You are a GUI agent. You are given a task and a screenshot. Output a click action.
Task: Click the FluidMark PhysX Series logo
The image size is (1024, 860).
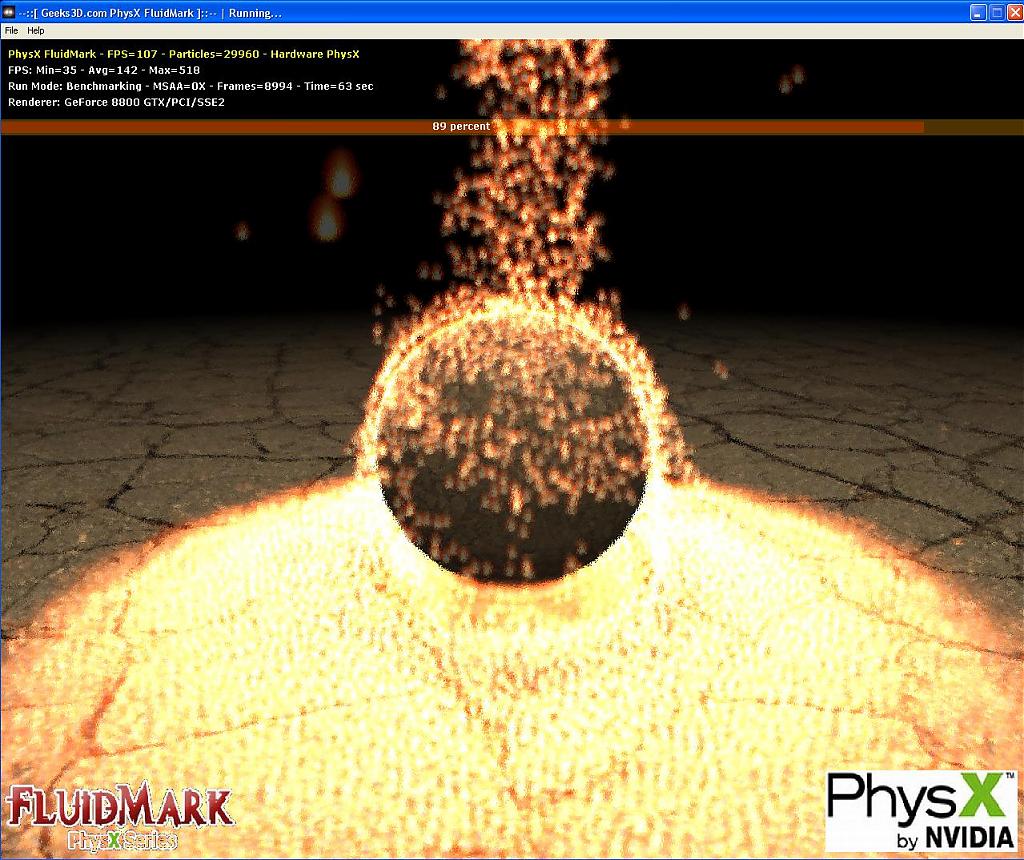point(120,816)
